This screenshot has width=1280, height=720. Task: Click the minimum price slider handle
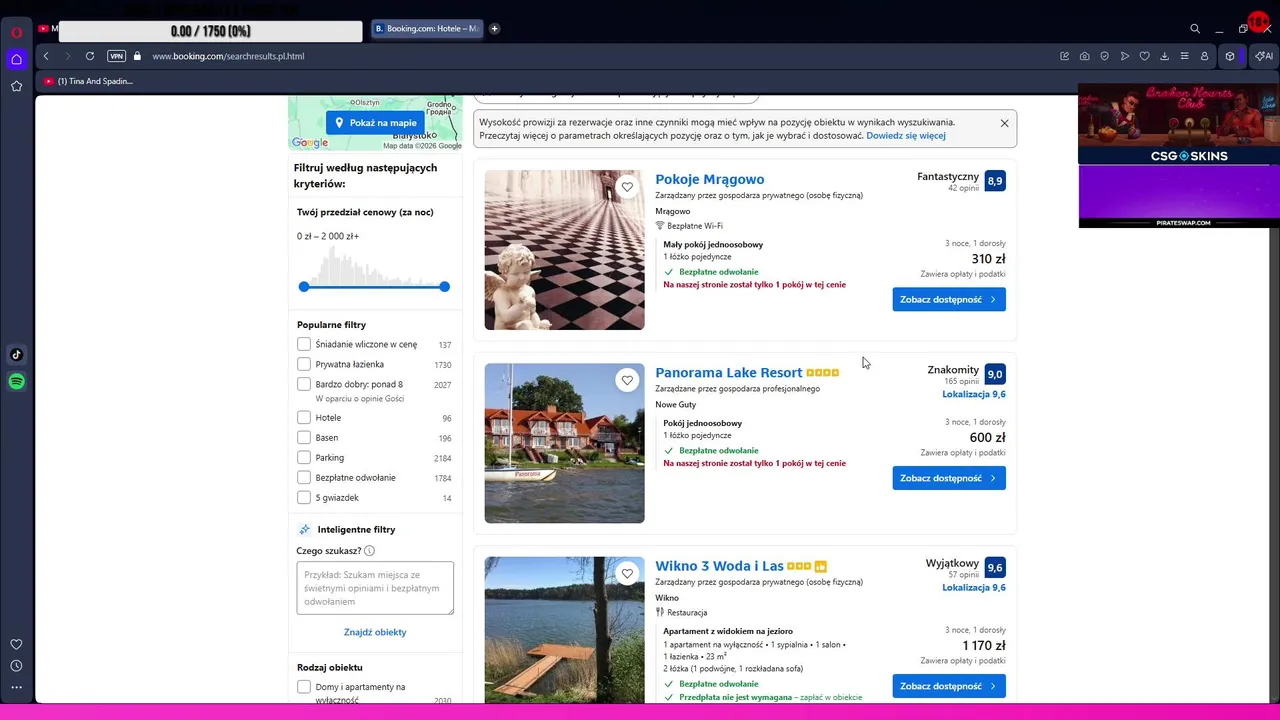(304, 287)
